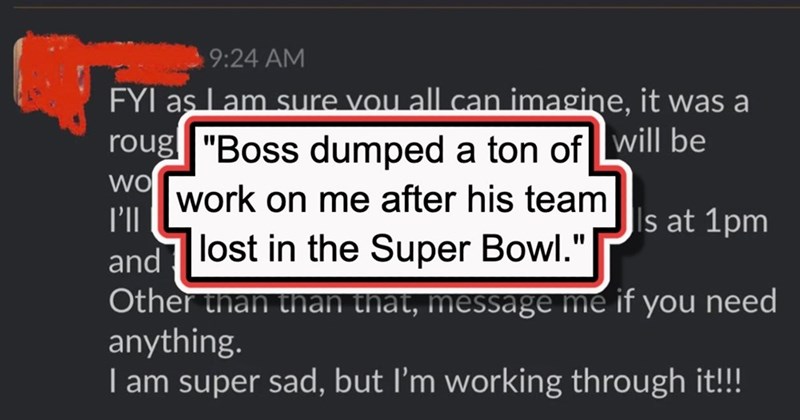Click the "will be" text right of the caption
This screenshot has height=420, width=800.
coord(663,141)
